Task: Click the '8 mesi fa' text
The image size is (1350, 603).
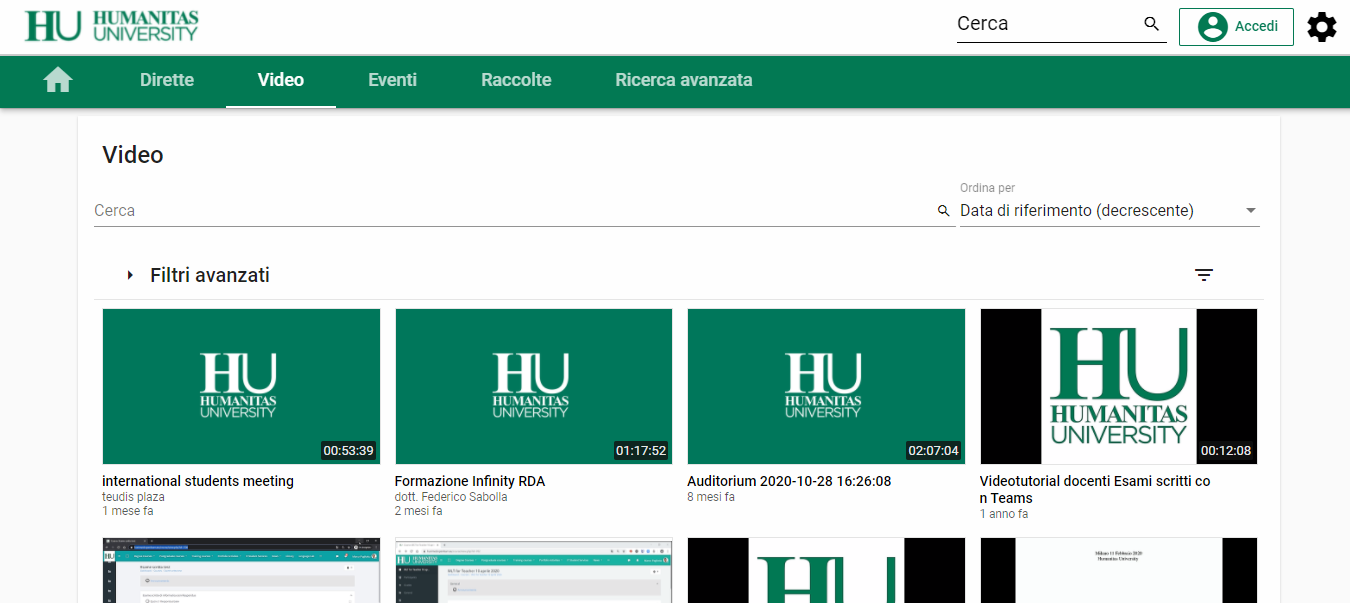Action: pyautogui.click(x=711, y=497)
